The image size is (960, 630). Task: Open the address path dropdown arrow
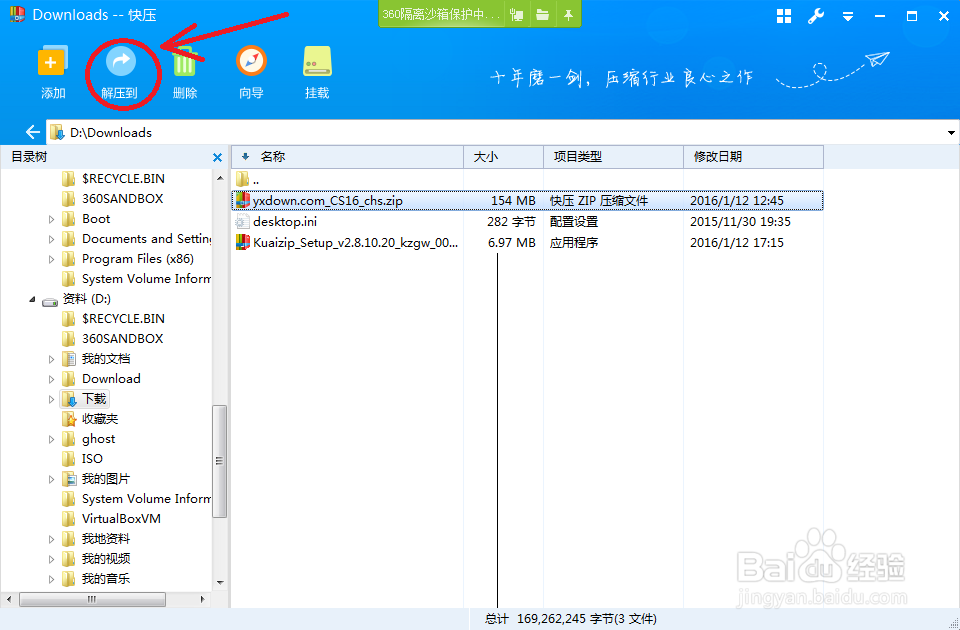[951, 132]
